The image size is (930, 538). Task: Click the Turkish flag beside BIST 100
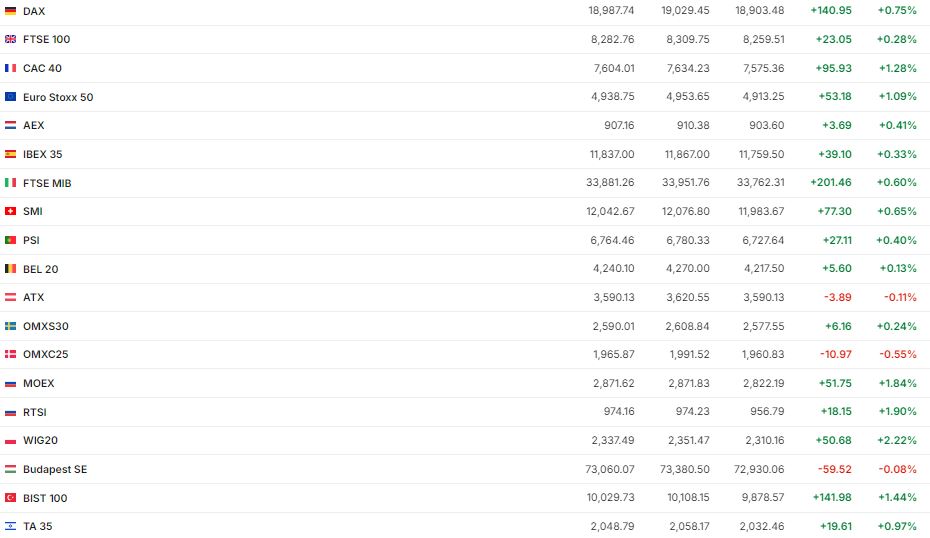10,498
